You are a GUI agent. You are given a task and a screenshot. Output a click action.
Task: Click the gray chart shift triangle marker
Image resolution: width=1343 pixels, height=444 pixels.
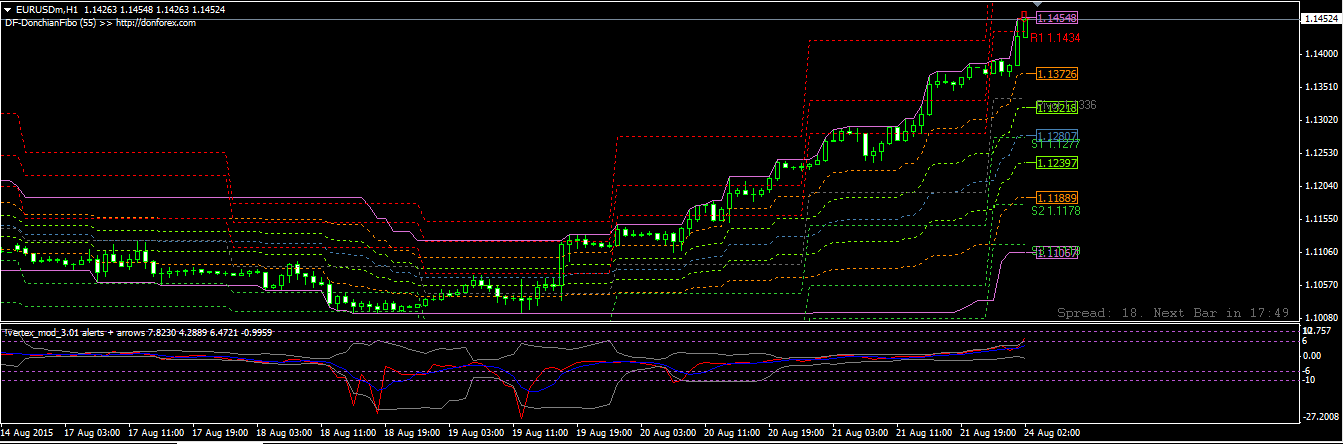1036,6
